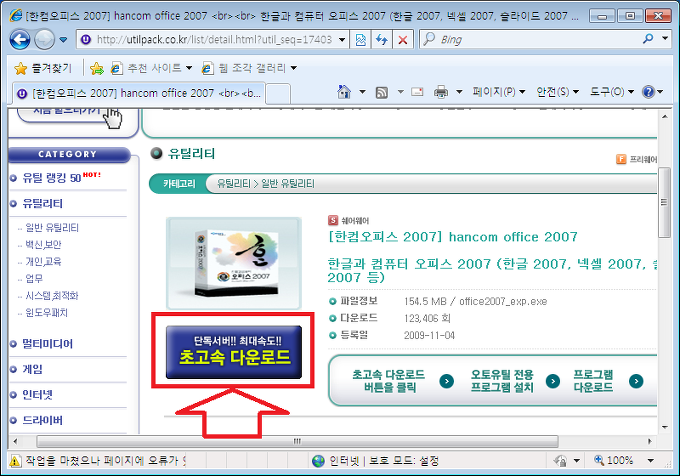The height and width of the screenshot is (476, 680).
Task: Open the search provider dropdown
Action: (665, 39)
